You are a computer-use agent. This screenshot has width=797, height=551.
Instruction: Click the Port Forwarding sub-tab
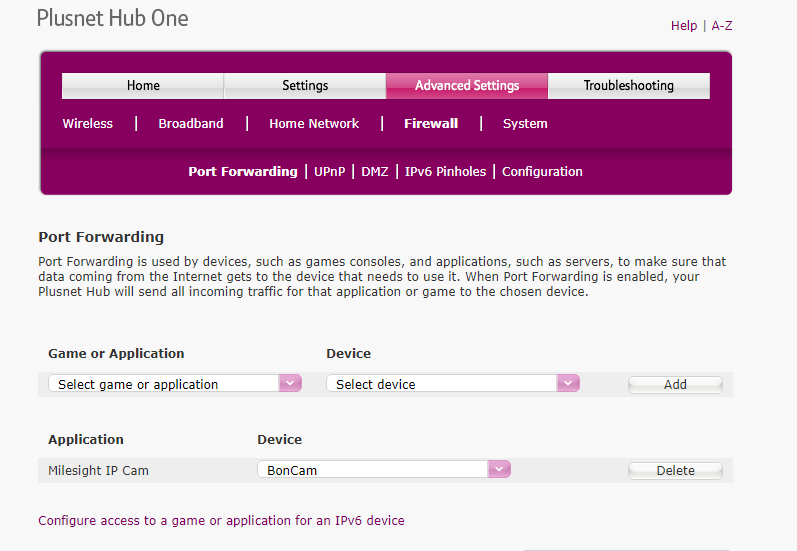click(x=242, y=172)
